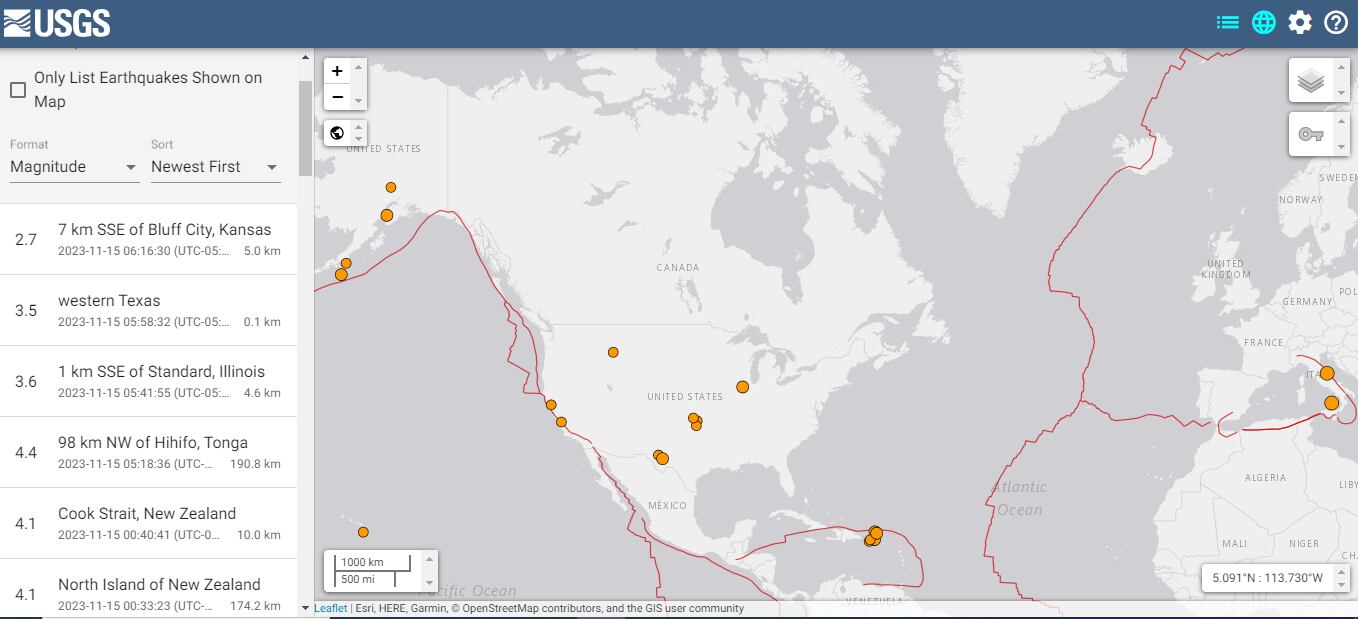The height and width of the screenshot is (619, 1358).
Task: Open the settings gear icon
Action: tap(1300, 23)
